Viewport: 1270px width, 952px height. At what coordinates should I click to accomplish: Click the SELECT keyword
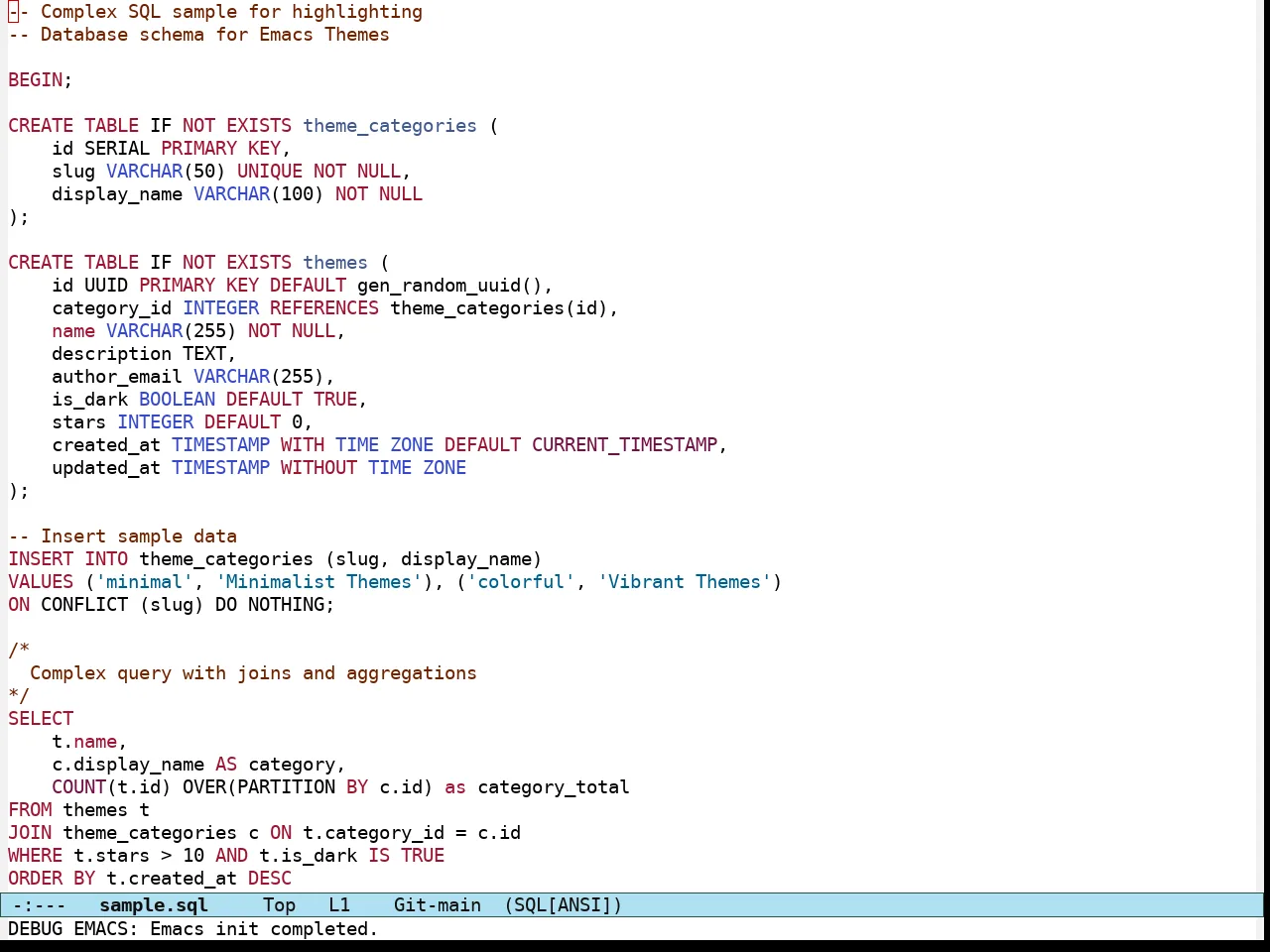41,719
